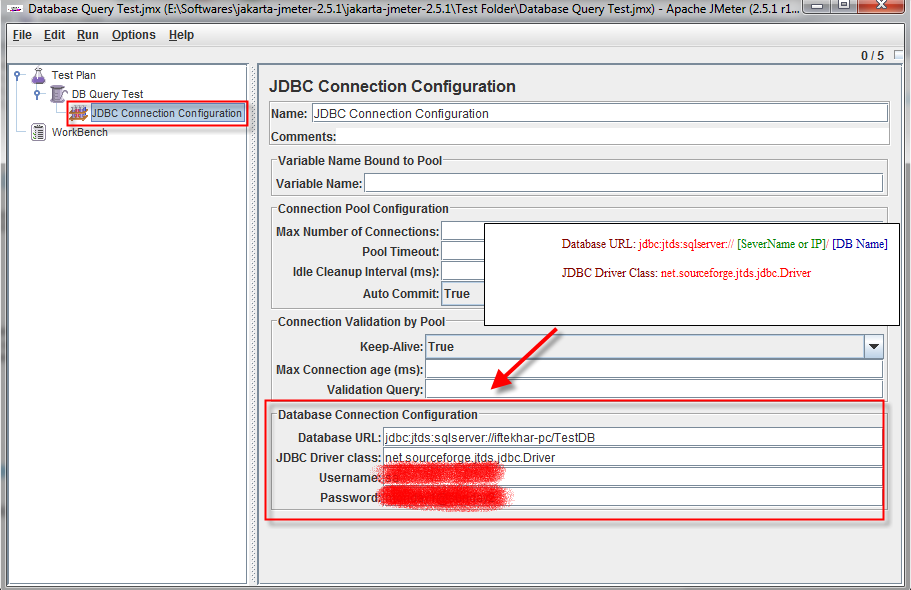Click the Pool Timeout field
Screen dimensions: 911x590
coord(463,252)
